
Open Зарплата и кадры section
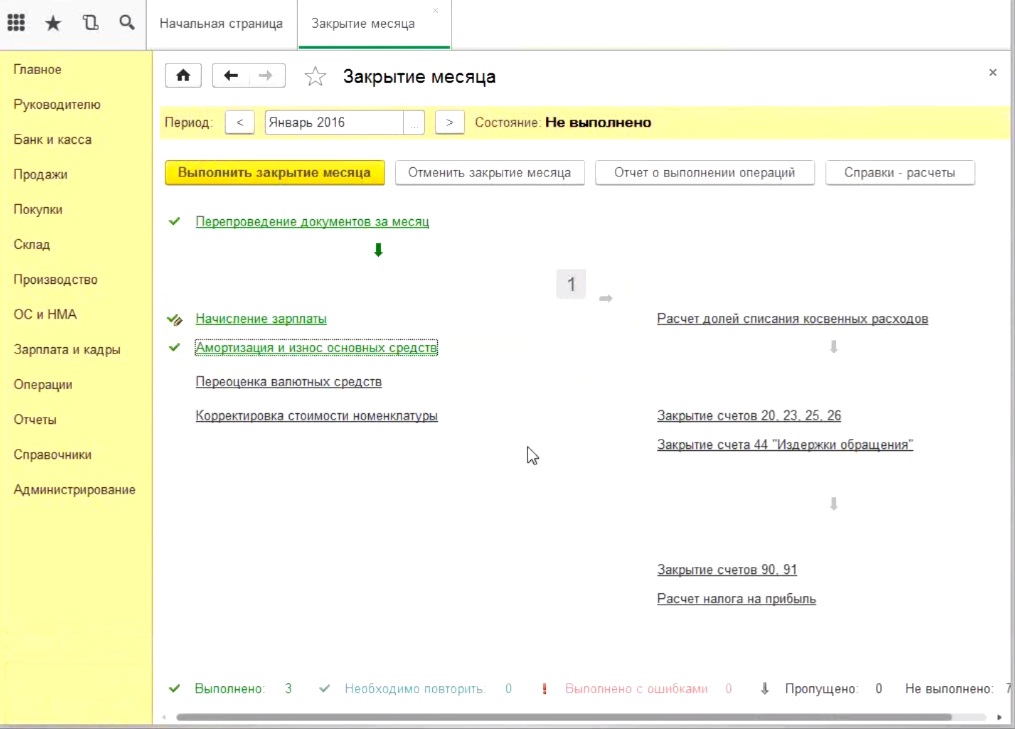(67, 350)
